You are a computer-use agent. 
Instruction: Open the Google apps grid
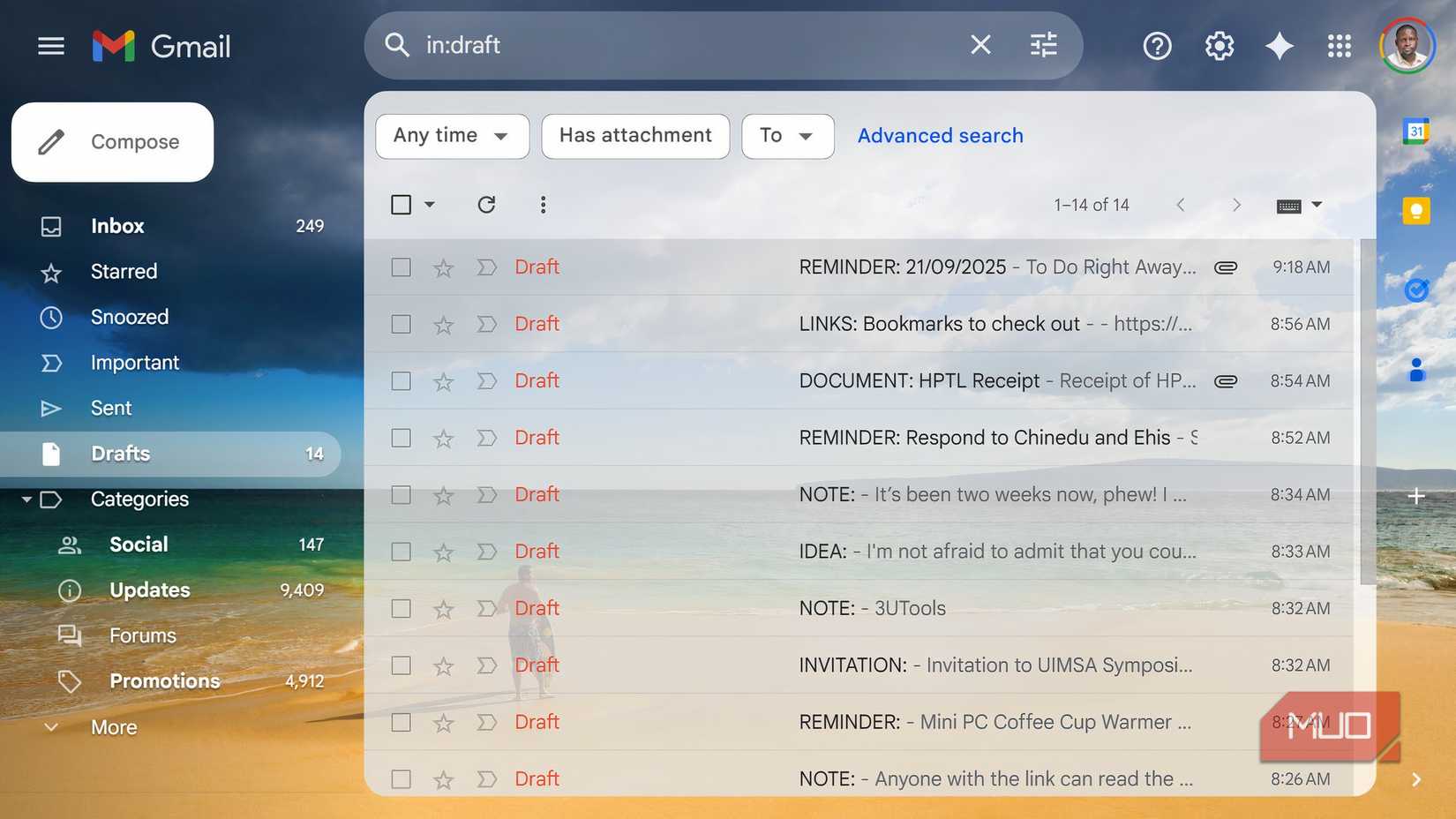pos(1339,46)
